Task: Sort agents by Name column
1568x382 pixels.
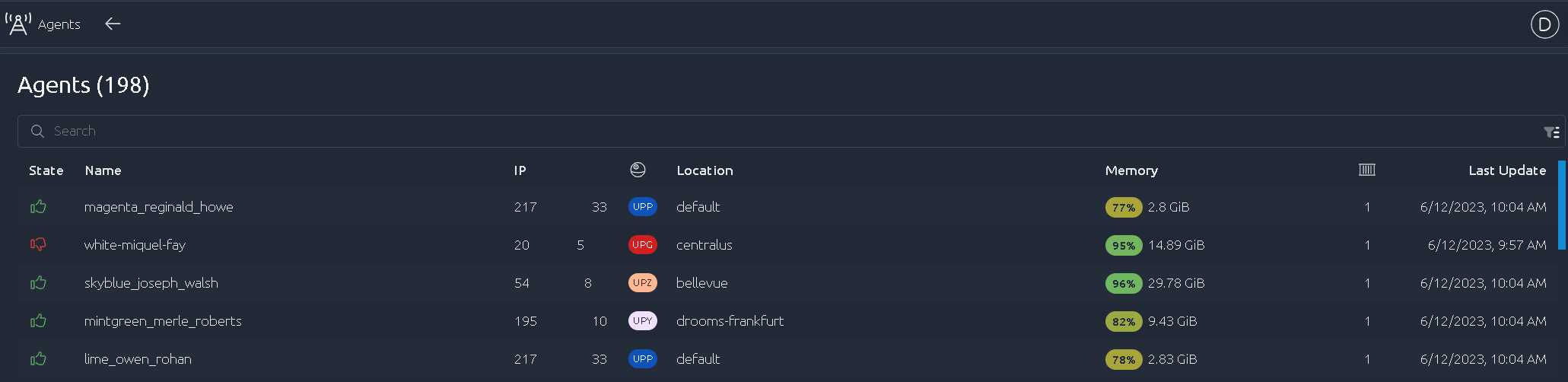Action: click(x=103, y=170)
